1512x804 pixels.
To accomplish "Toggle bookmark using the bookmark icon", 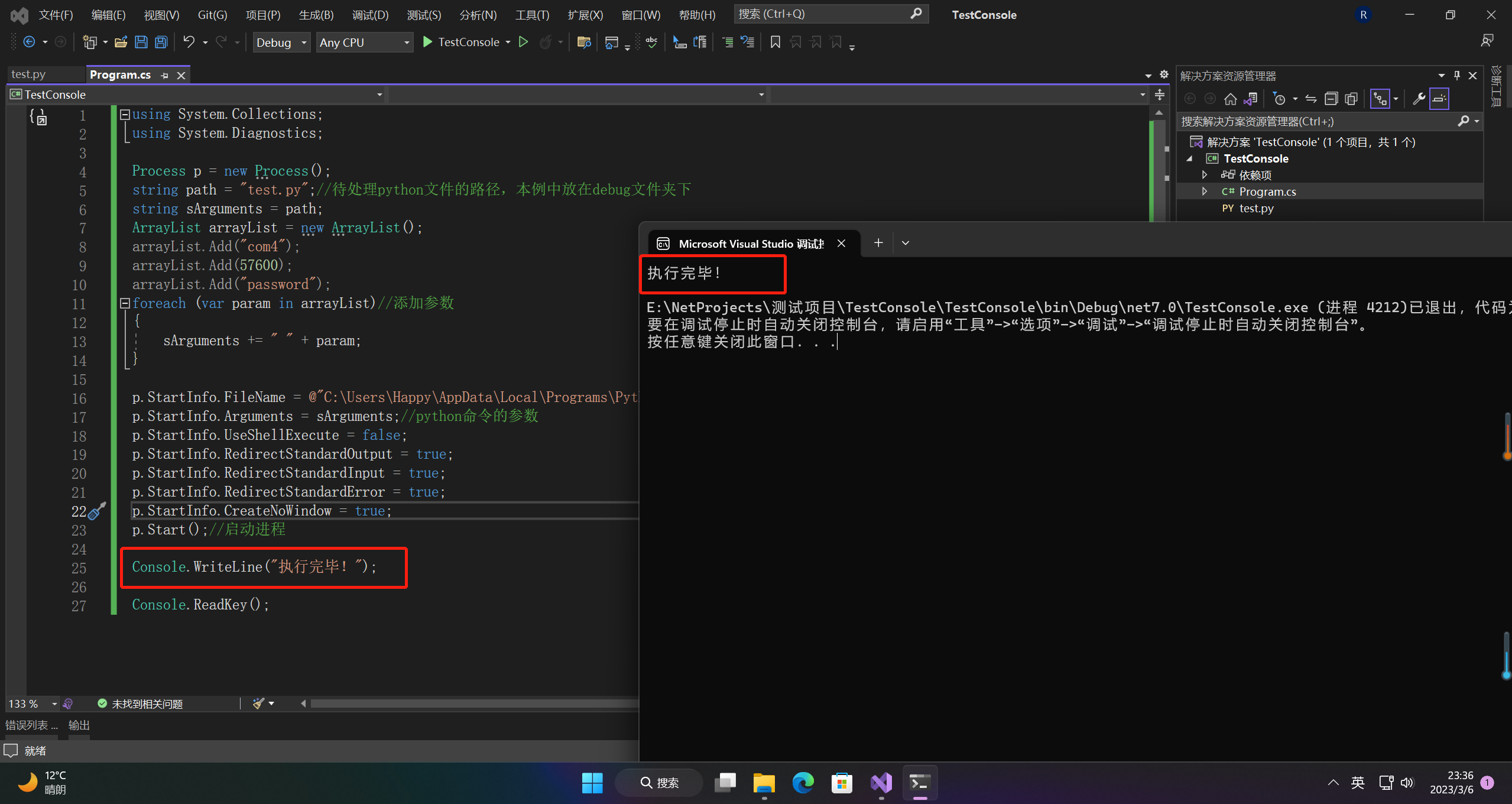I will (x=775, y=42).
